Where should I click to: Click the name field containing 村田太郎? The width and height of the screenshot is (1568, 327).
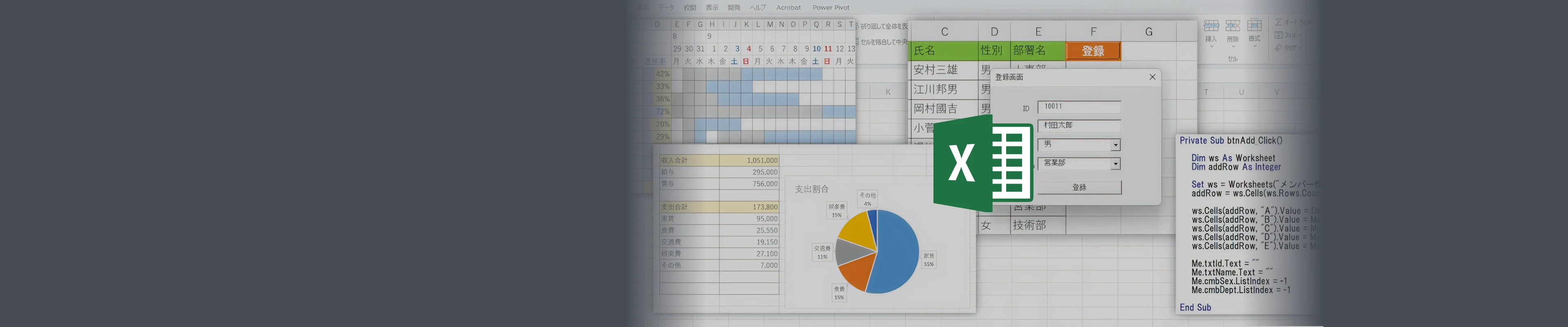[1078, 126]
